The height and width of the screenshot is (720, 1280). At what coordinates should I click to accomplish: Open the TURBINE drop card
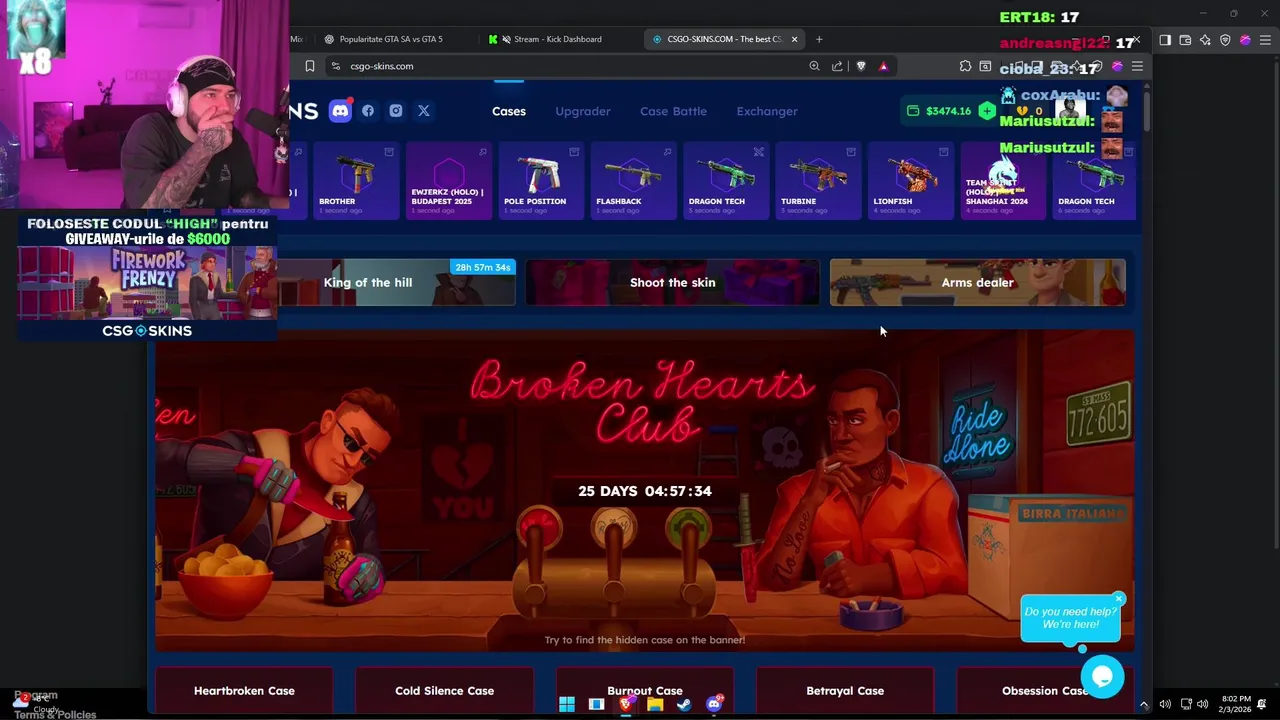click(x=818, y=181)
